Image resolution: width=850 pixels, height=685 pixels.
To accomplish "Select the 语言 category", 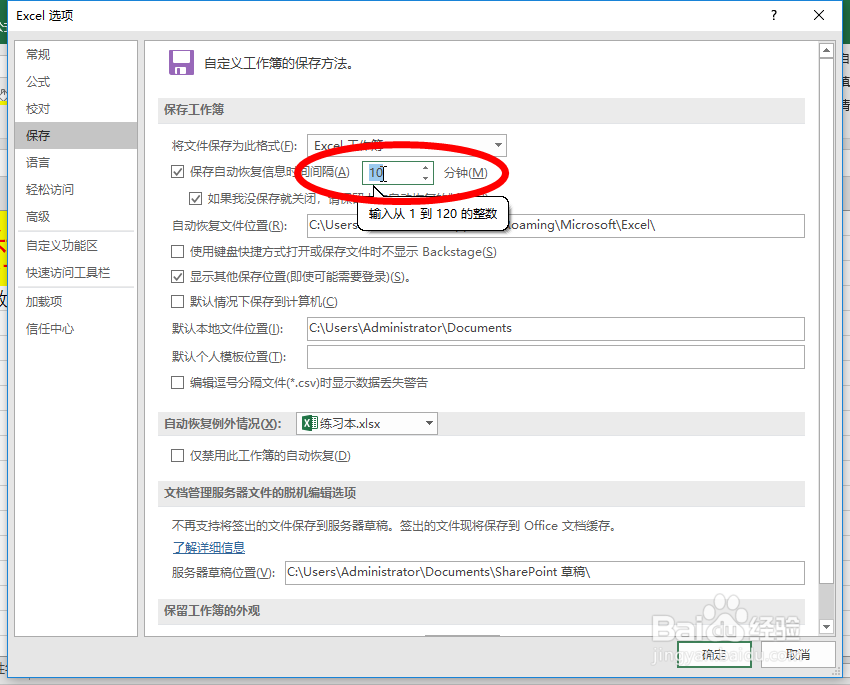I will click(76, 162).
